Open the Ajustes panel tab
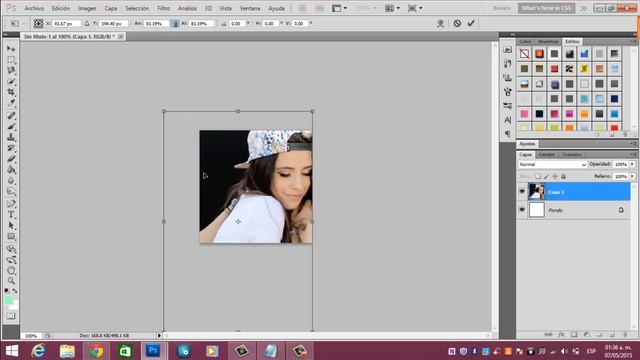The width and height of the screenshot is (640, 360). click(527, 144)
